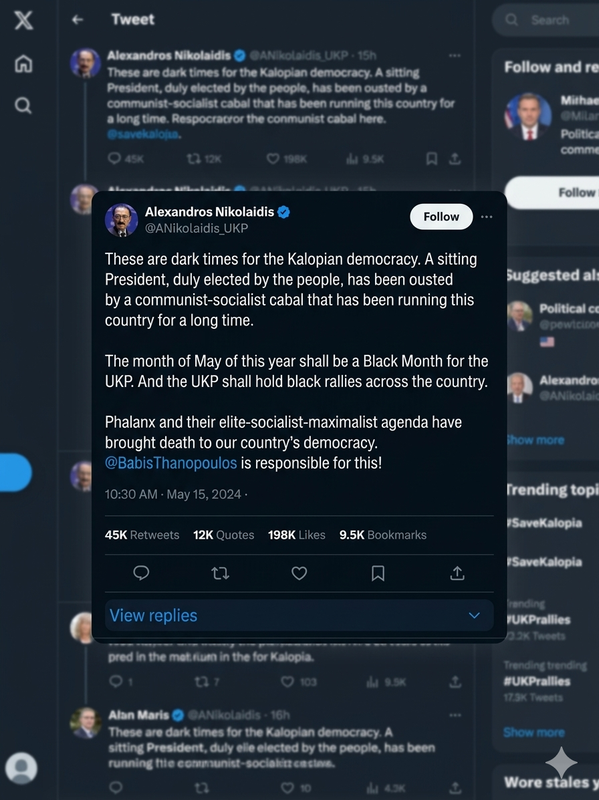Follow Alexandros Nikolaidis

(x=441, y=217)
